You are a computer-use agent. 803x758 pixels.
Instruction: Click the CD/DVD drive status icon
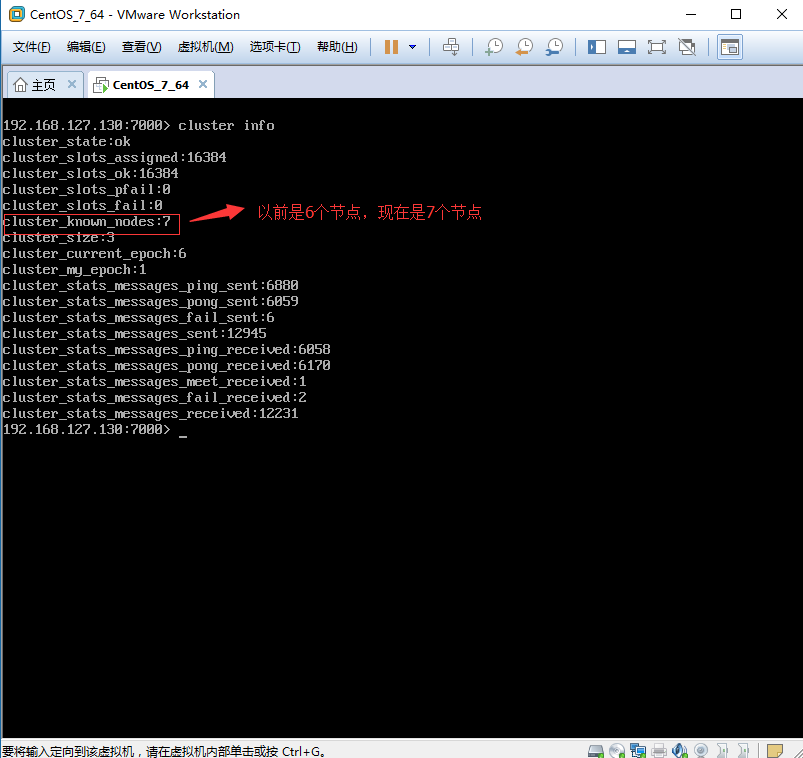coord(617,751)
